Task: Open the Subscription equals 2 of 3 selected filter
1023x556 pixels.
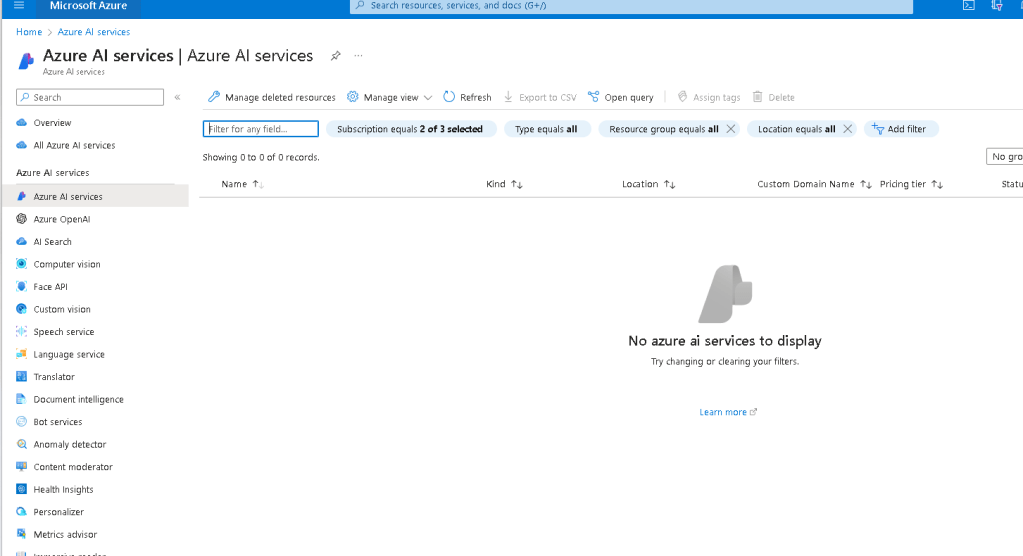Action: 411,129
